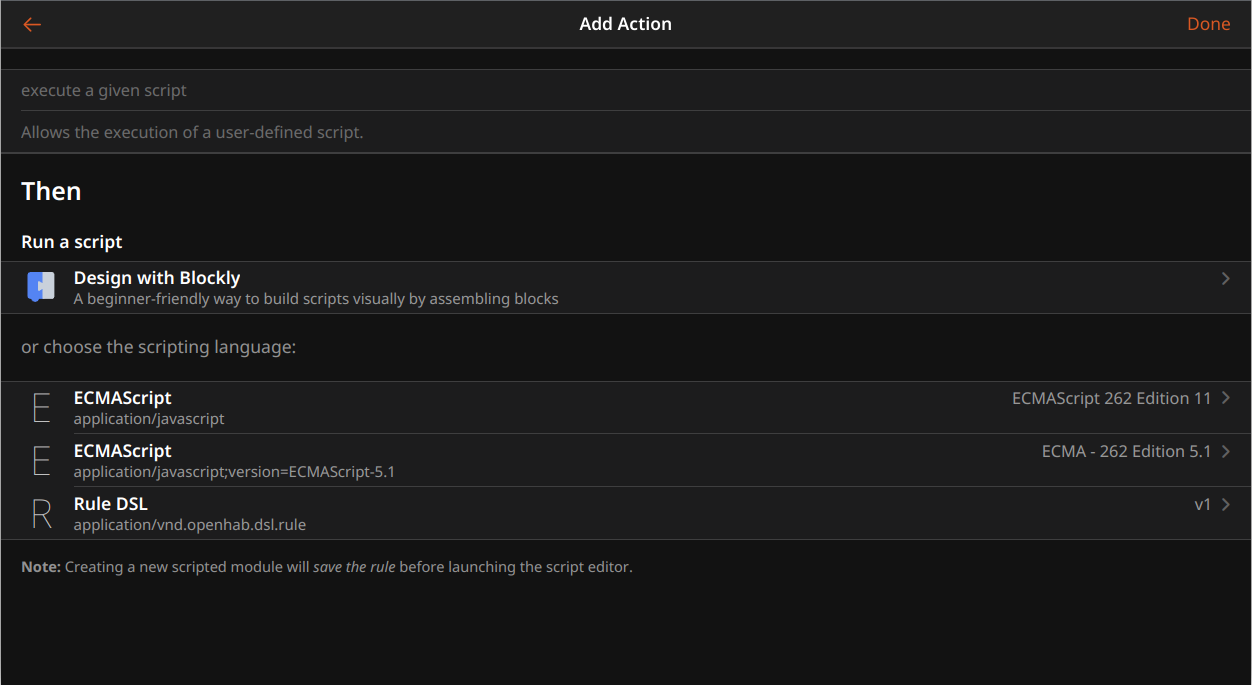Click the execute a given script description
This screenshot has width=1252, height=685.
coord(104,90)
